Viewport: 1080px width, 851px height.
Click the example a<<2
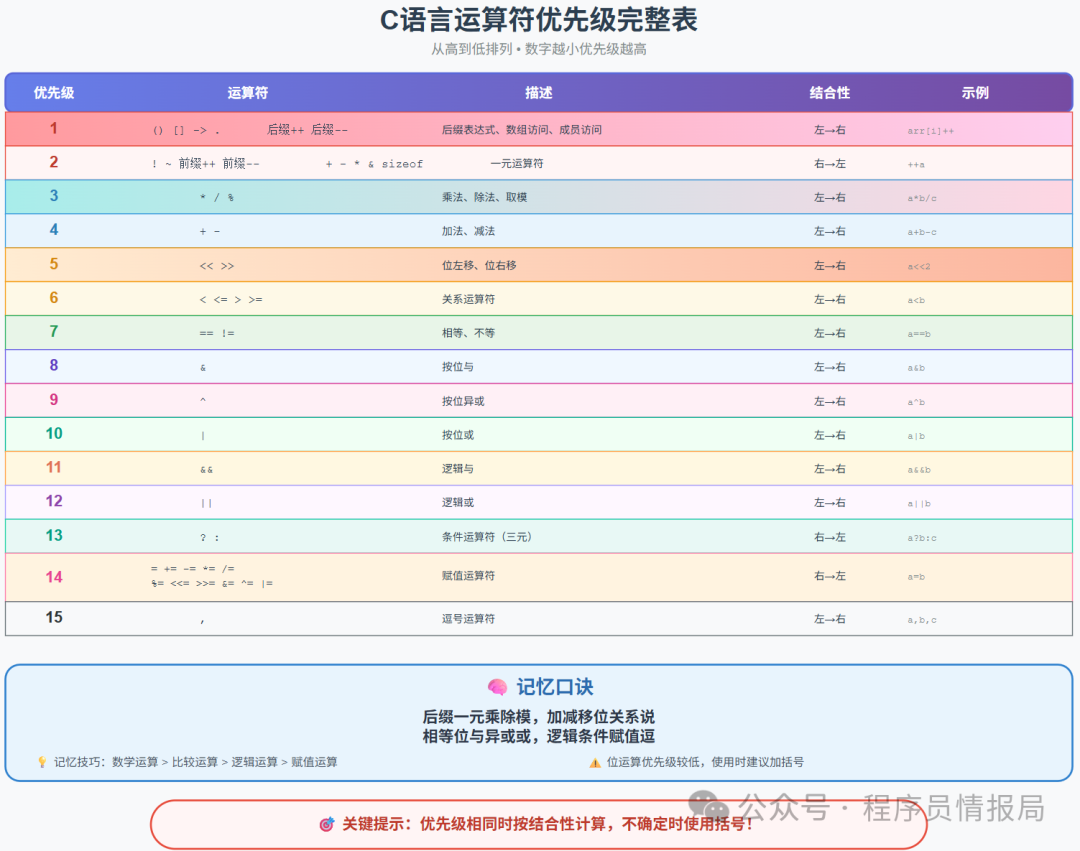(919, 266)
